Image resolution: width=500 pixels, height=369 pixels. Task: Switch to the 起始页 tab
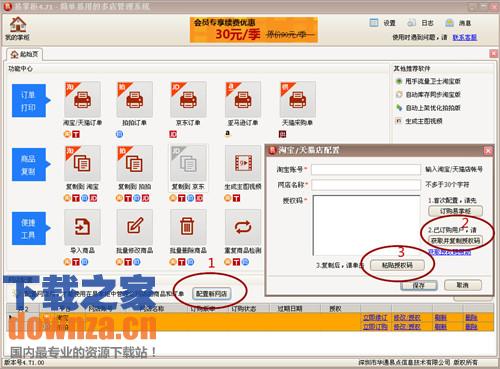[x=25, y=54]
